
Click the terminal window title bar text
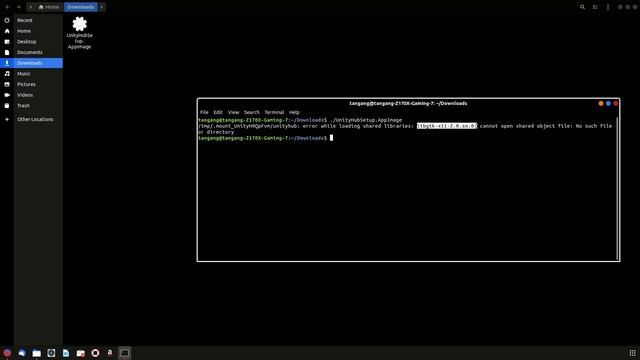pyautogui.click(x=408, y=103)
